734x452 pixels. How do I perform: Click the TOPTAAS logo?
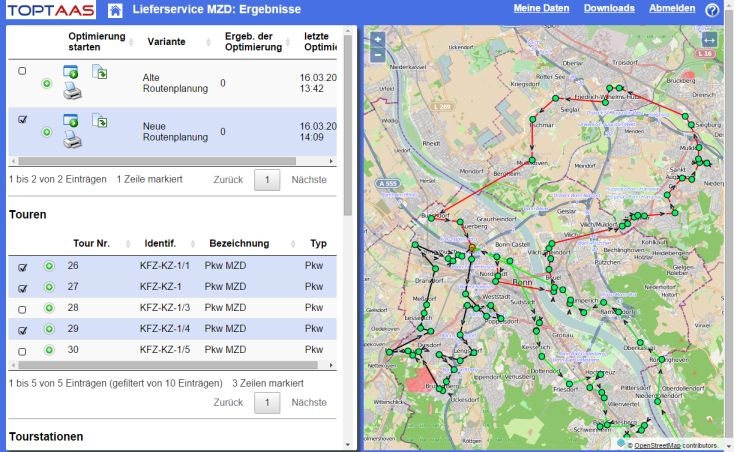[x=51, y=10]
